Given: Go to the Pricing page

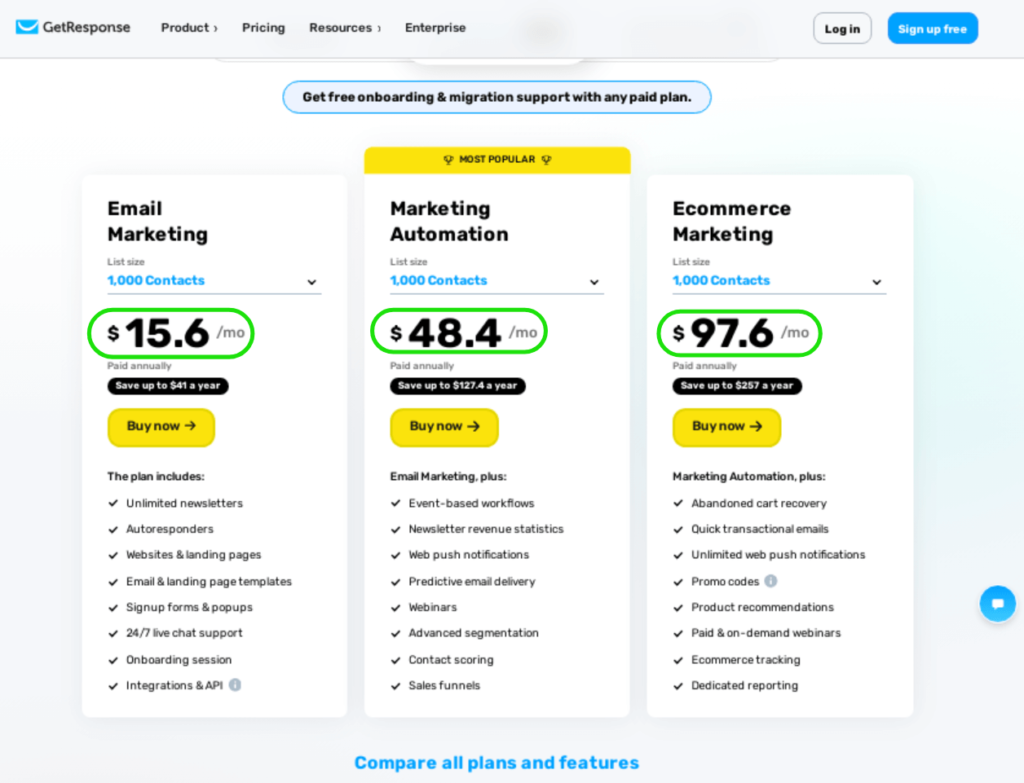Looking at the screenshot, I should tap(263, 27).
